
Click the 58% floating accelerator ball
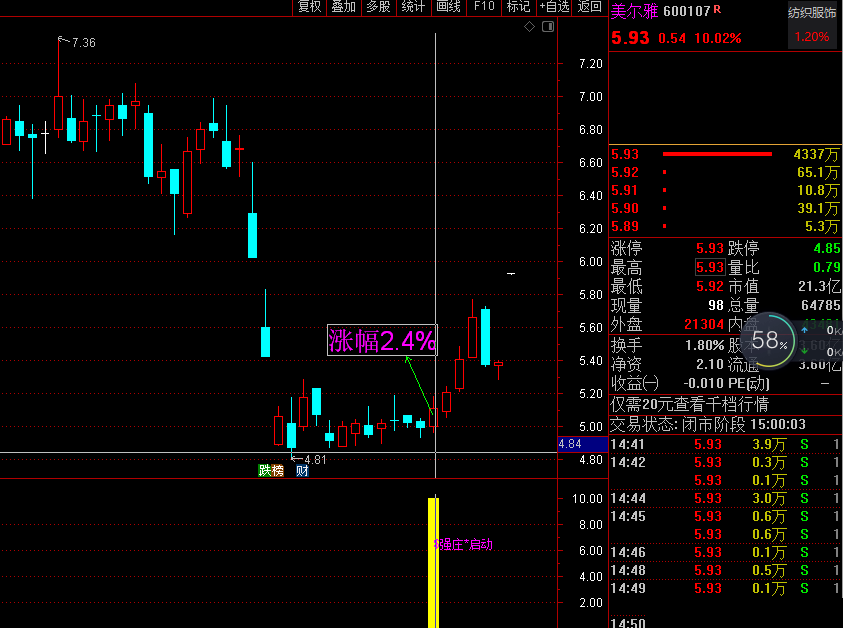pos(770,340)
